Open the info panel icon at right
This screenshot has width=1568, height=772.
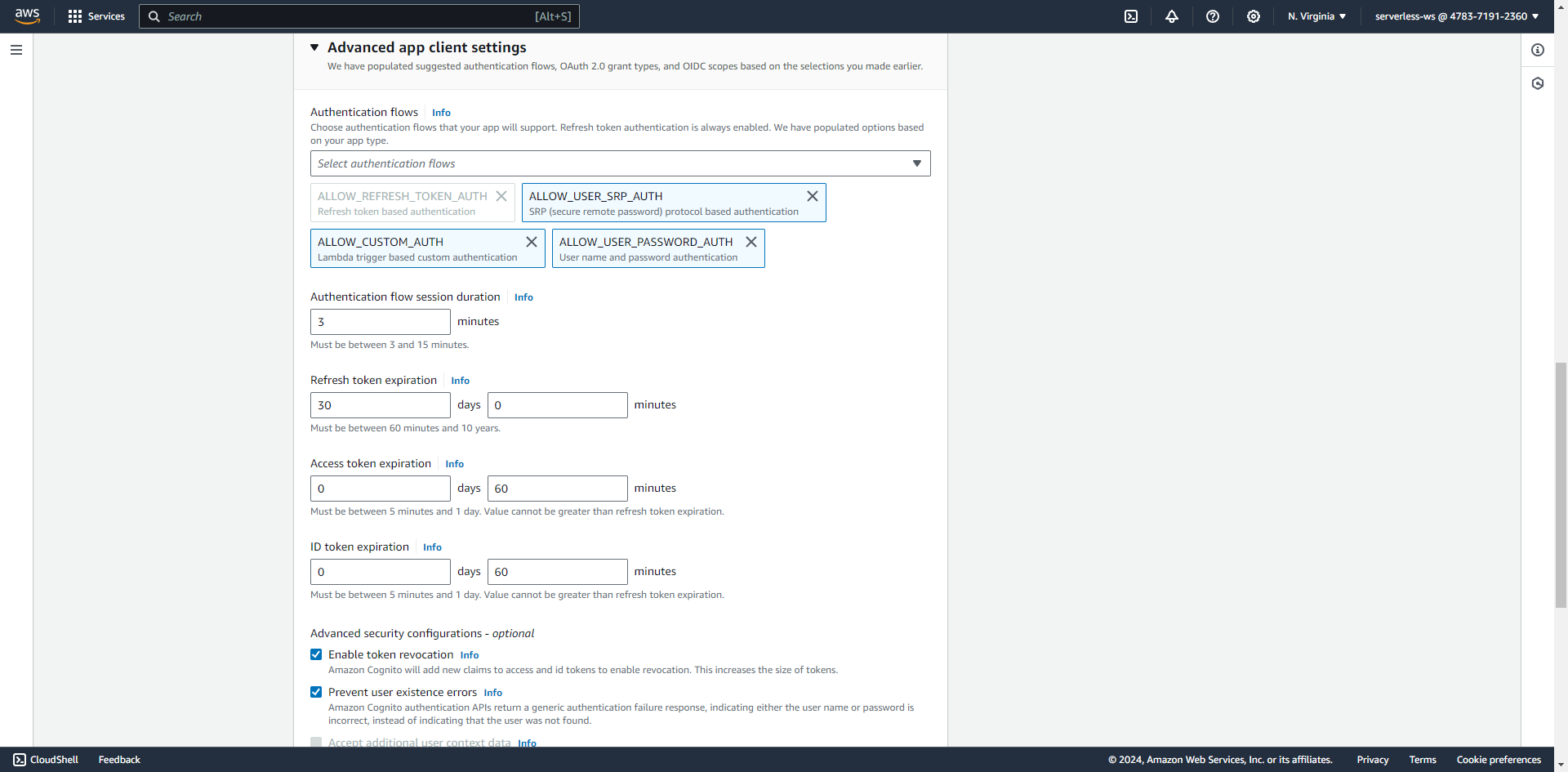(1538, 50)
